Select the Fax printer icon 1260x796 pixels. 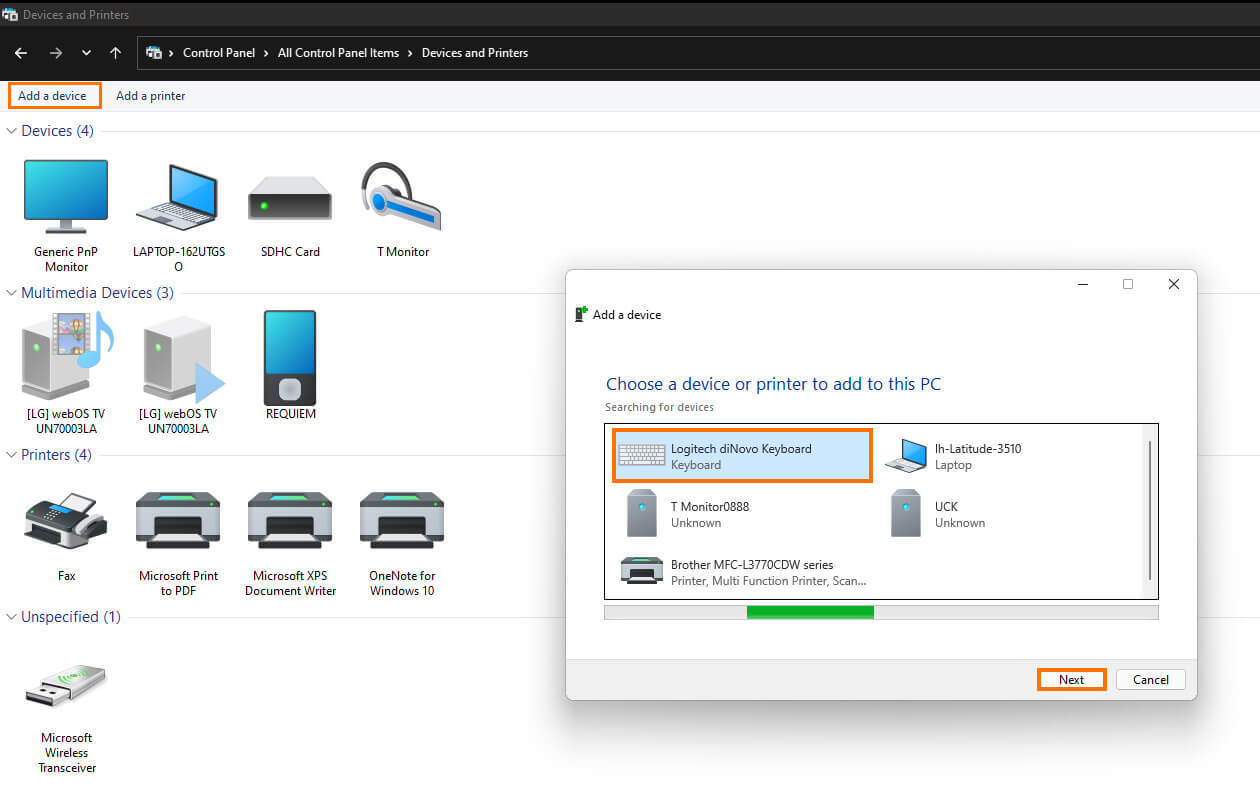[x=66, y=521]
